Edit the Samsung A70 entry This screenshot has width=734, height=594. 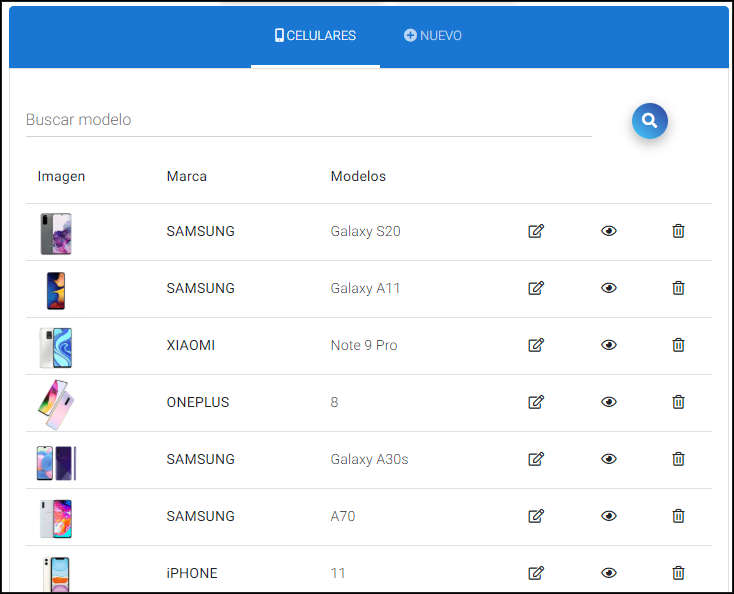[536, 516]
